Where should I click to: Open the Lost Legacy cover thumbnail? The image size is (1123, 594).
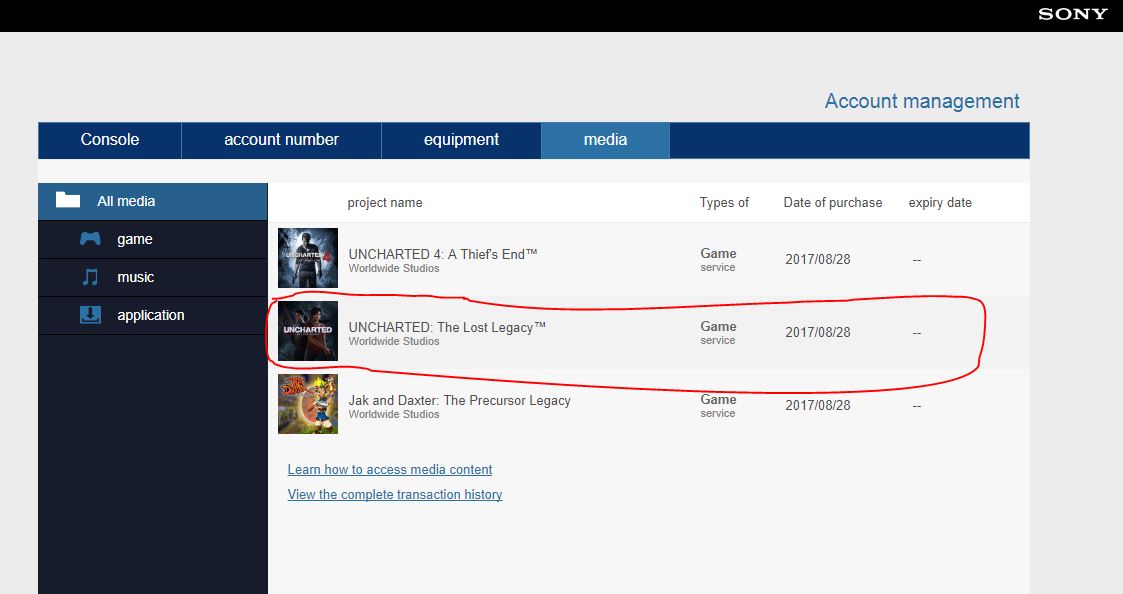(308, 331)
